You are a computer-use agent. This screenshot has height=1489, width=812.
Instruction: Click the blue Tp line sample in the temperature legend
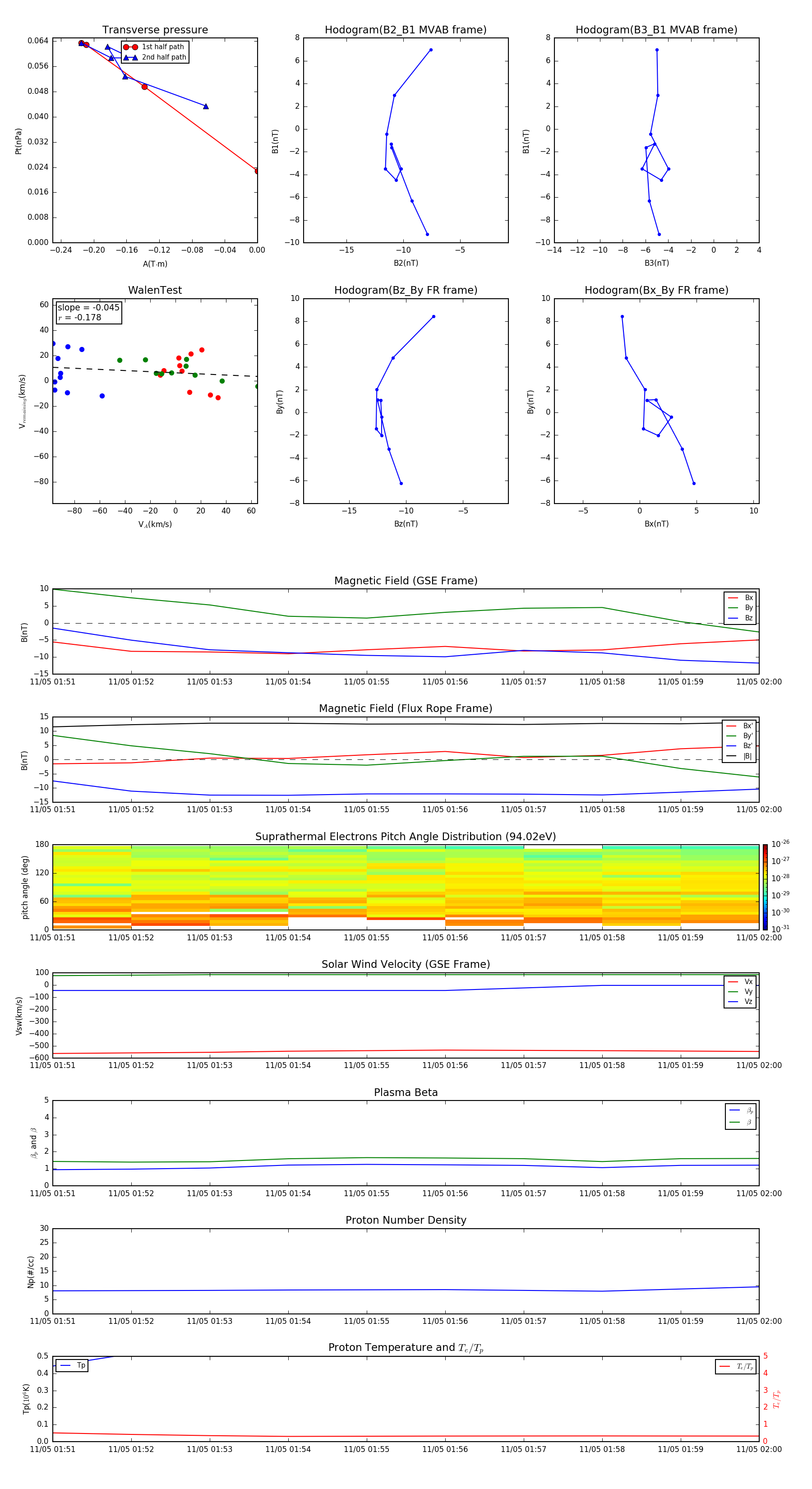click(65, 1365)
